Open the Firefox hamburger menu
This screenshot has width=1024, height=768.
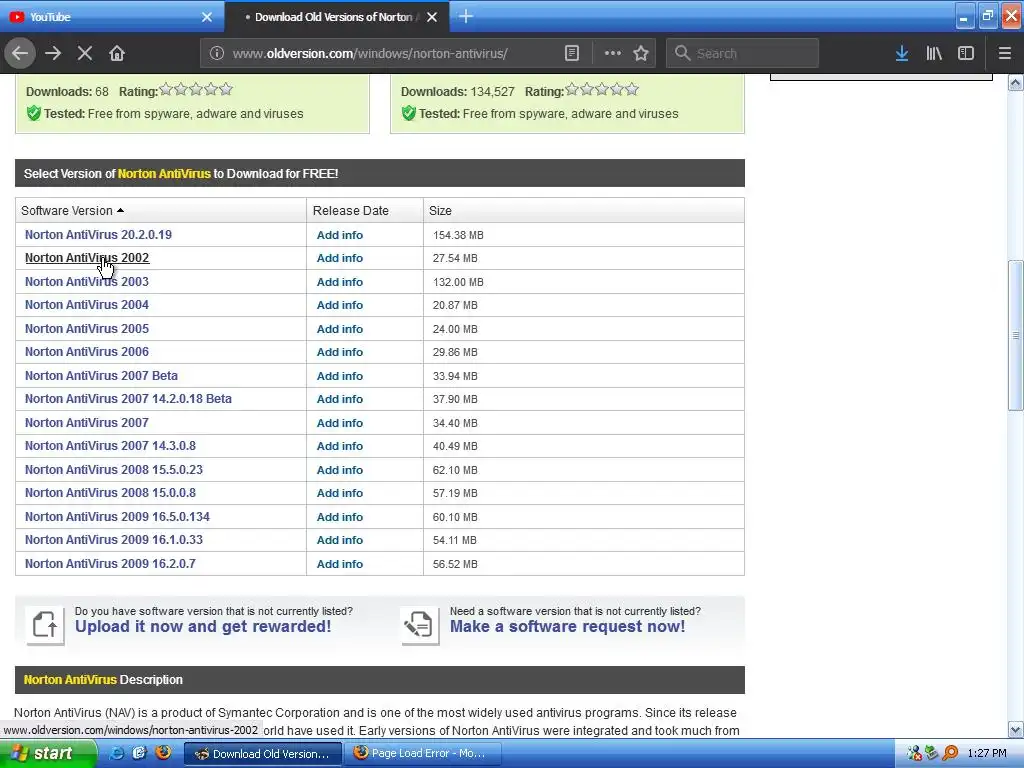coord(1004,53)
